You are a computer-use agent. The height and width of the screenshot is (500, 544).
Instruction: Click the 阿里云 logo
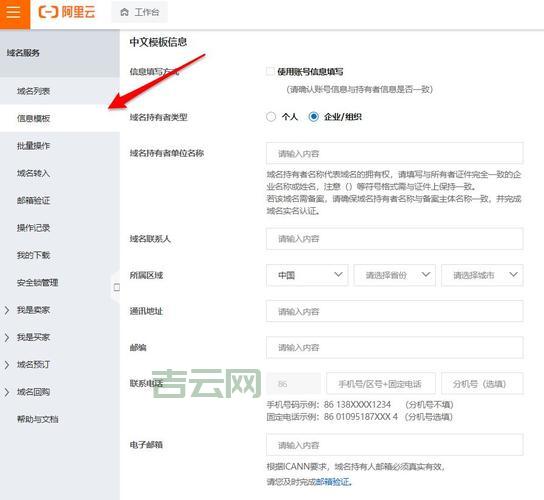coord(67,12)
